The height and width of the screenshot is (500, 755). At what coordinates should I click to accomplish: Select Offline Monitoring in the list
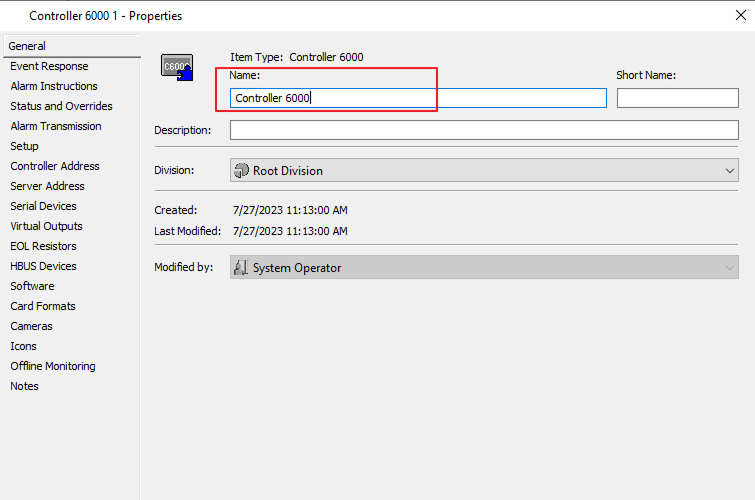tap(53, 366)
